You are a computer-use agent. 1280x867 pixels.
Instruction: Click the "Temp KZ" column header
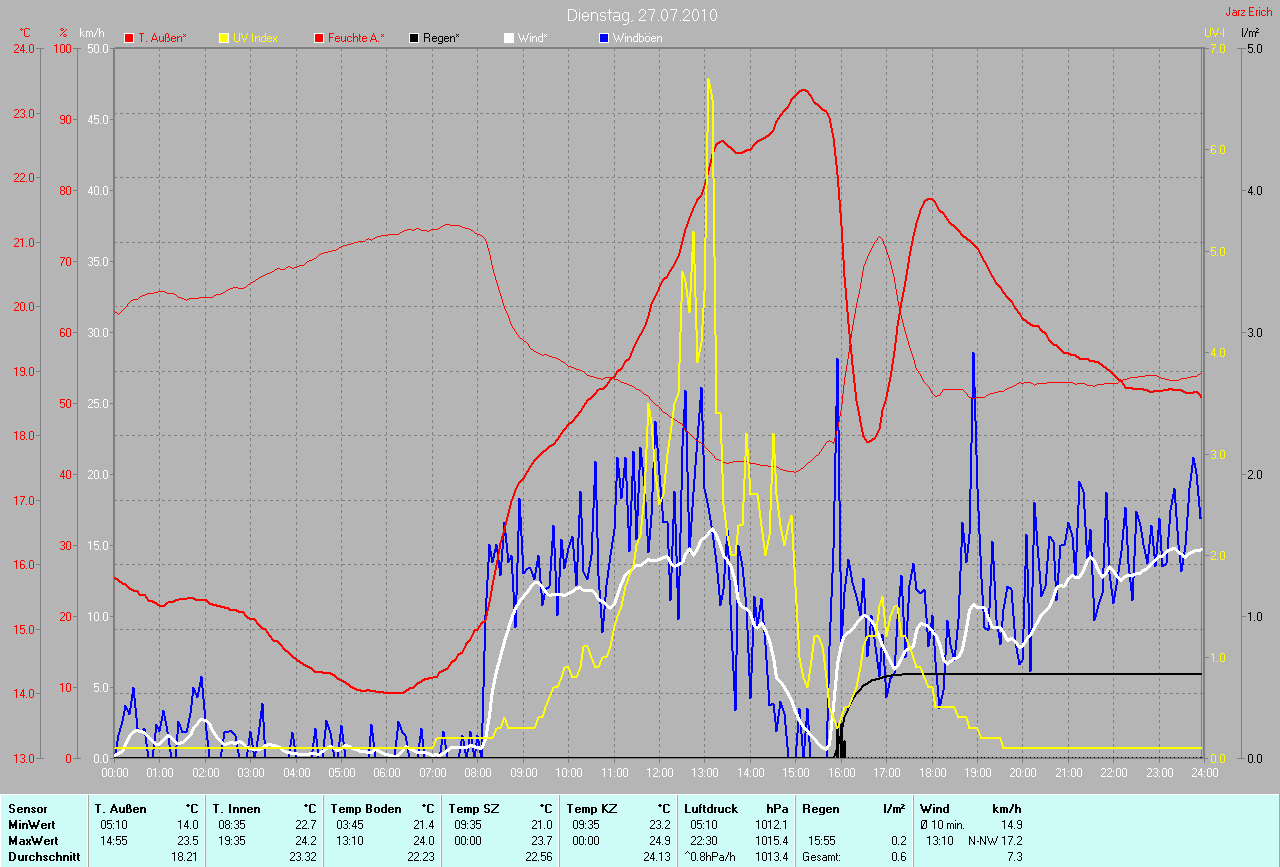pos(592,809)
